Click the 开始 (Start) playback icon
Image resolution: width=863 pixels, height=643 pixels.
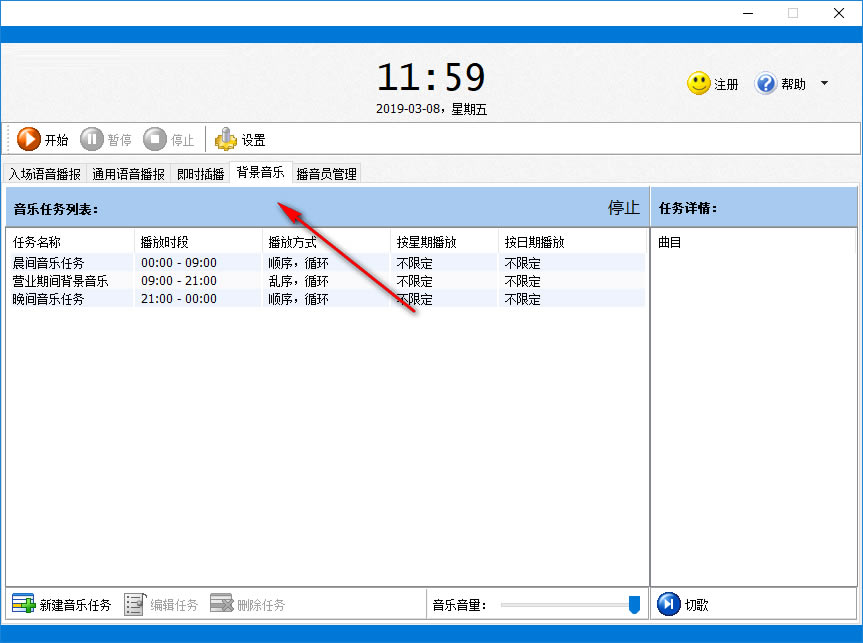(x=30, y=139)
